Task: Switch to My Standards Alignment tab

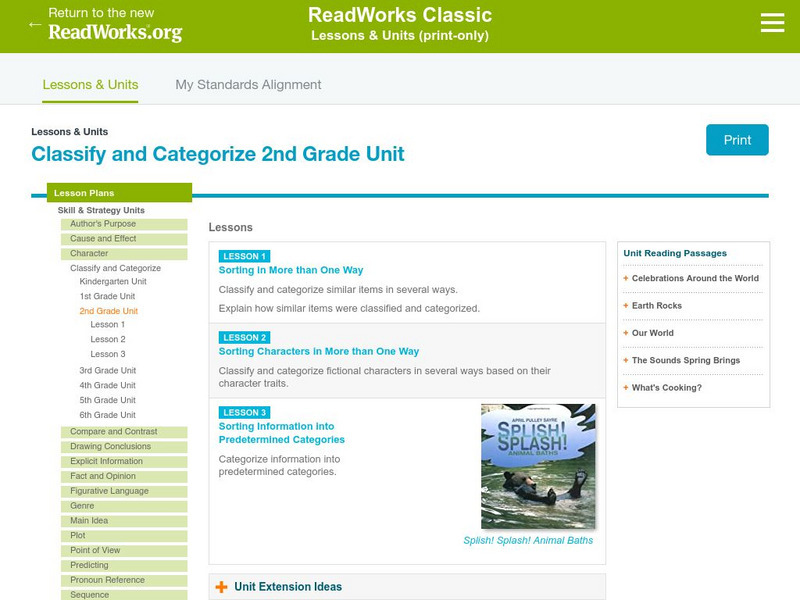Action: point(248,85)
